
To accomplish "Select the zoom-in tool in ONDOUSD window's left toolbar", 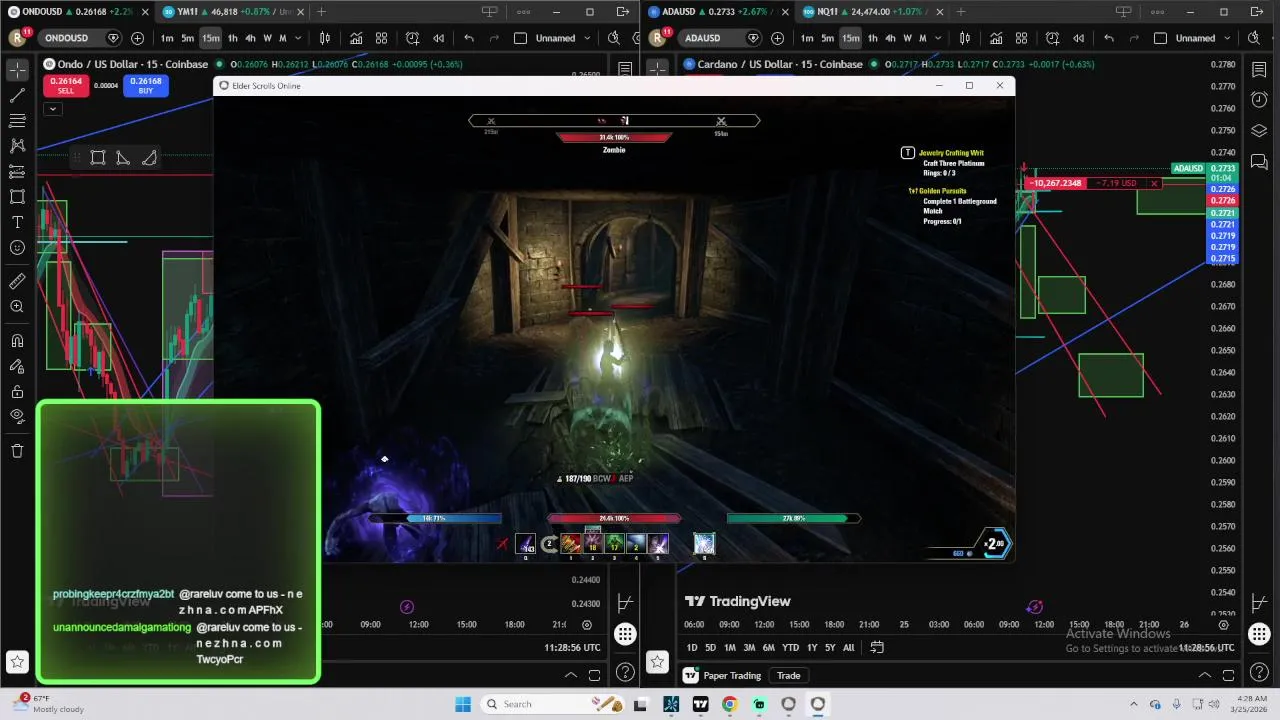I will (17, 307).
